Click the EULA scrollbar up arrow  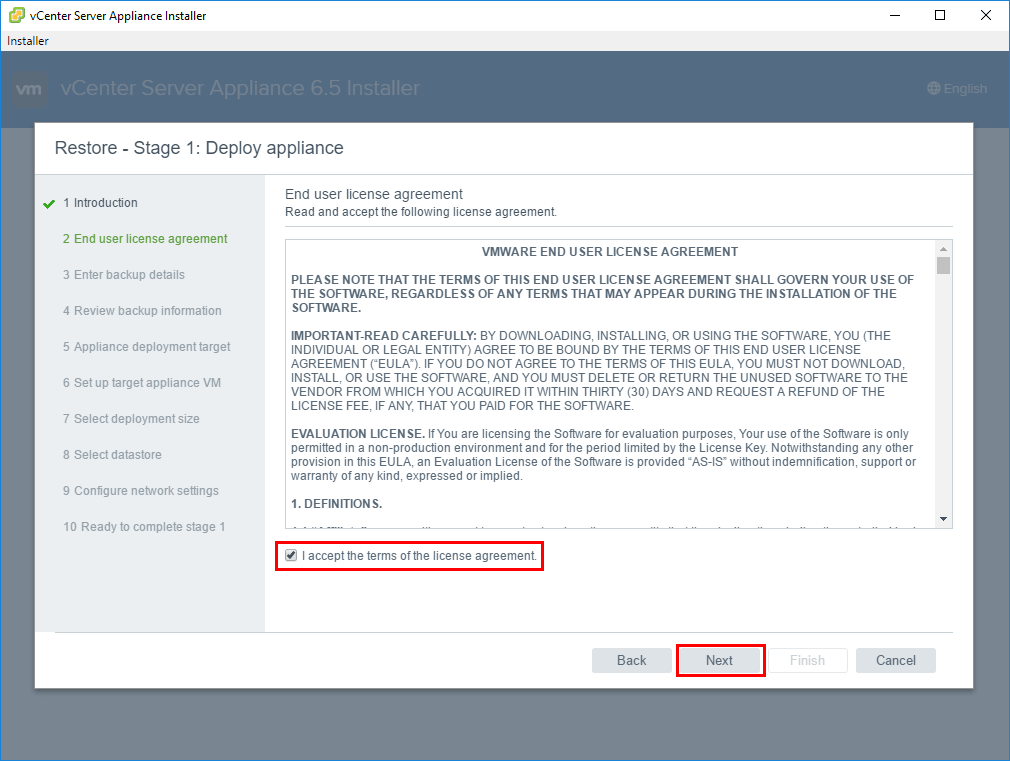pyautogui.click(x=944, y=249)
